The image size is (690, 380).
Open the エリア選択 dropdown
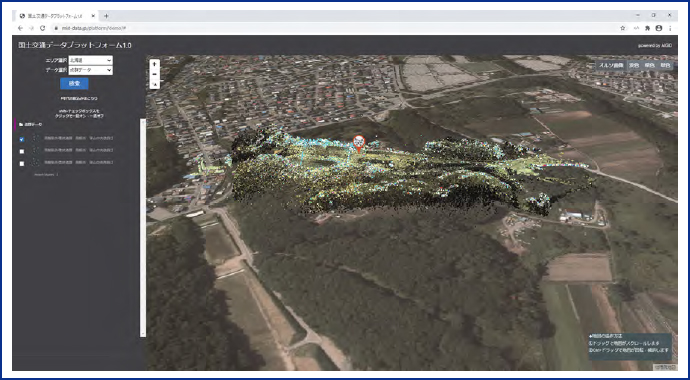pos(91,60)
